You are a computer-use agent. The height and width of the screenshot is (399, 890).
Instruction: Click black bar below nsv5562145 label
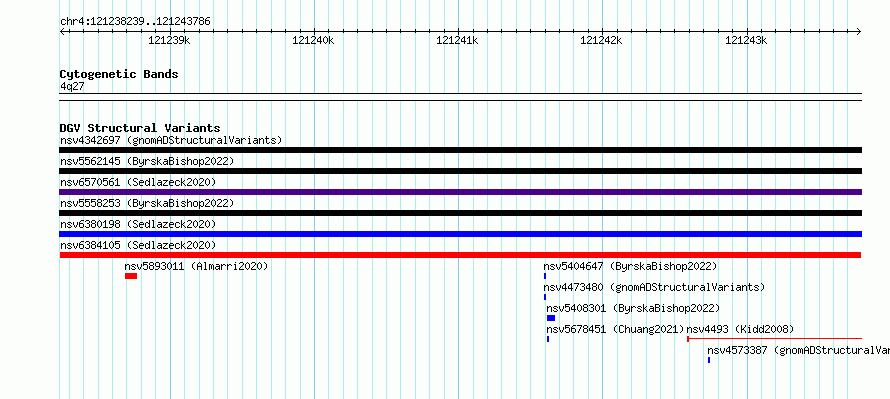click(460, 171)
